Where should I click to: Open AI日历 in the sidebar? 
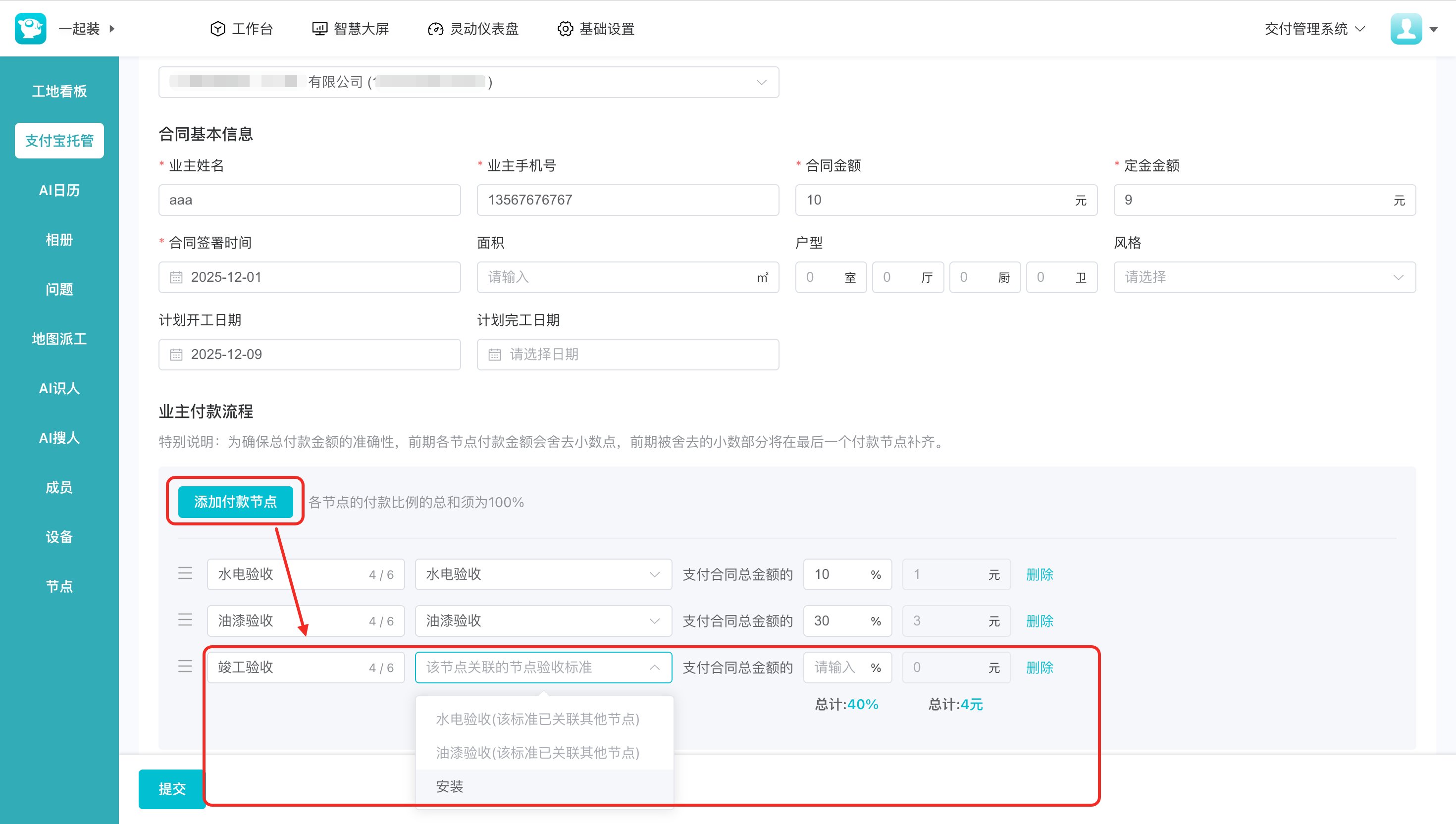[x=59, y=190]
